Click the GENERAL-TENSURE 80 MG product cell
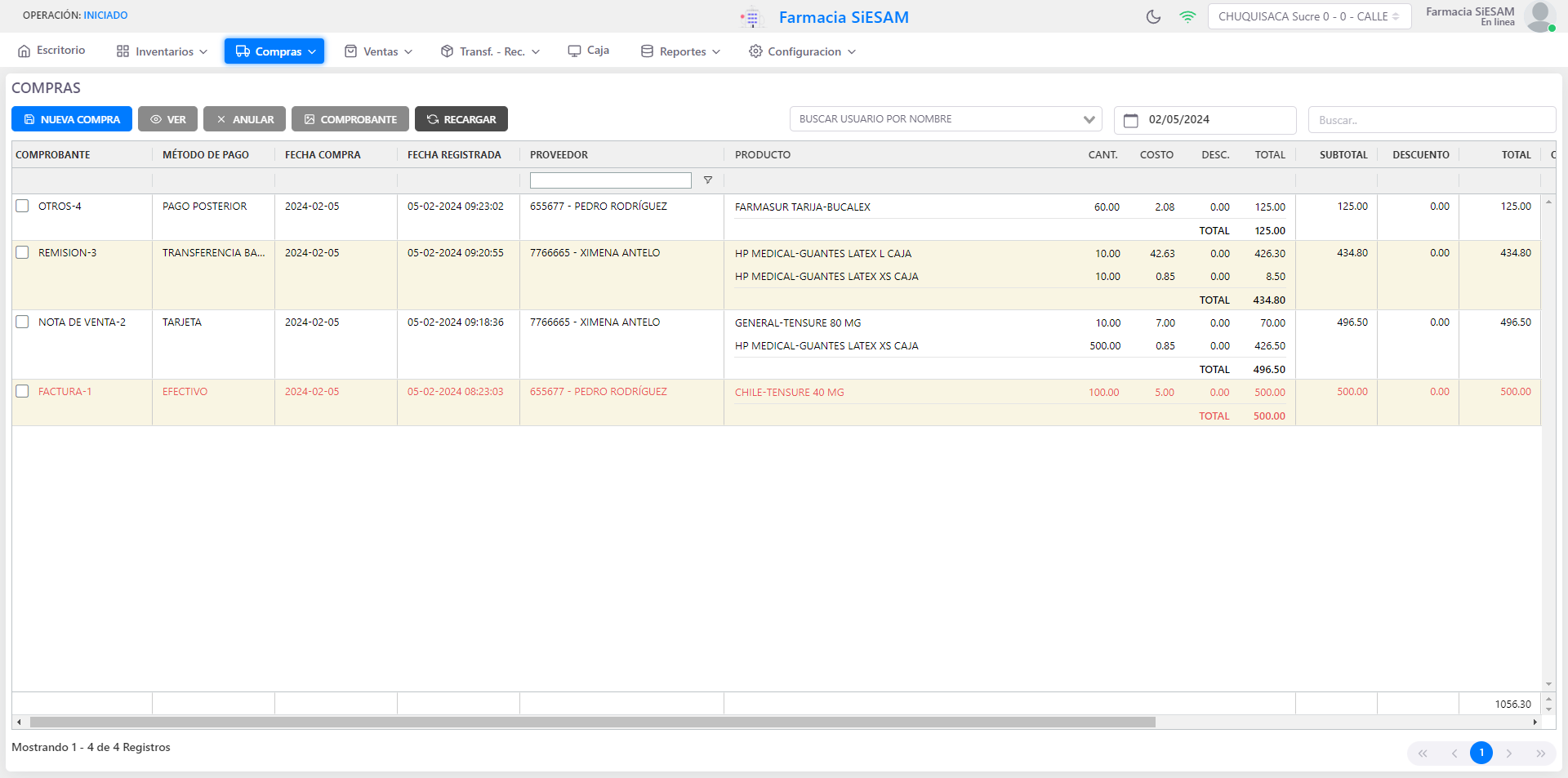Viewport: 1568px width, 778px height. pyautogui.click(x=798, y=323)
